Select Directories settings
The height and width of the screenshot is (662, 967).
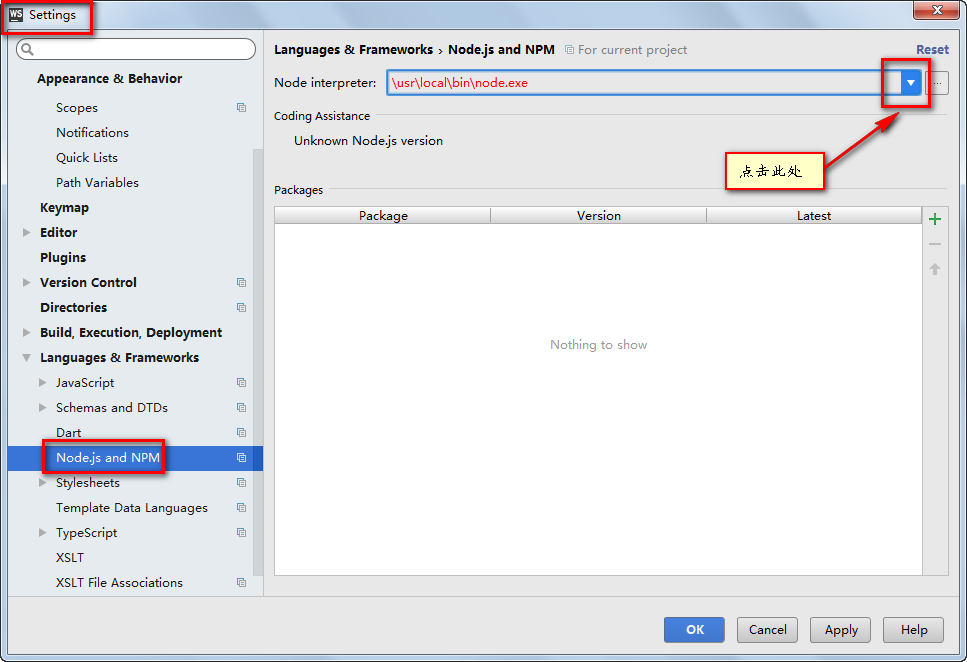click(73, 307)
